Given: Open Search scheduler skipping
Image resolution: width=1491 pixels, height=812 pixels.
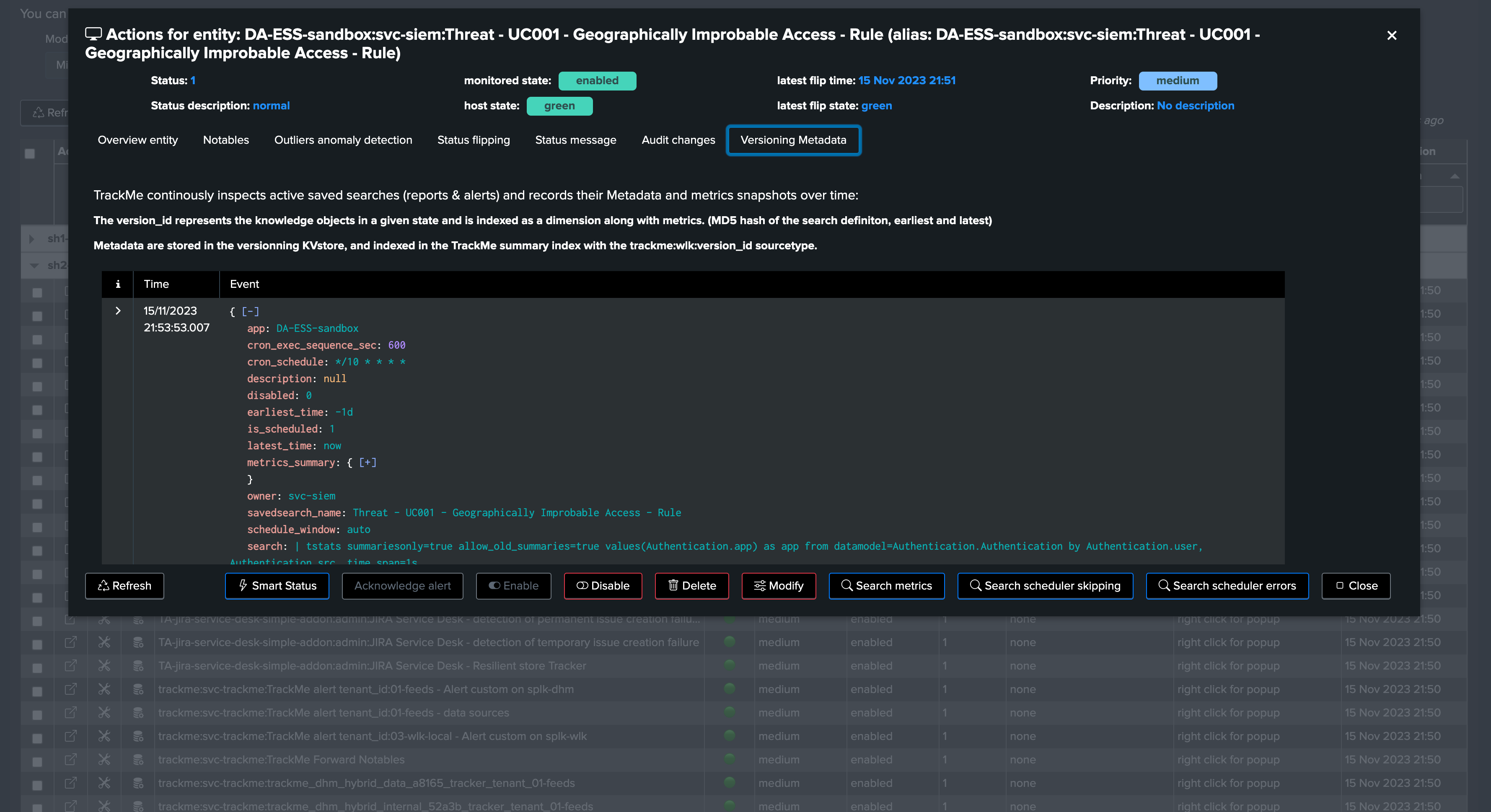Looking at the screenshot, I should (x=1045, y=586).
